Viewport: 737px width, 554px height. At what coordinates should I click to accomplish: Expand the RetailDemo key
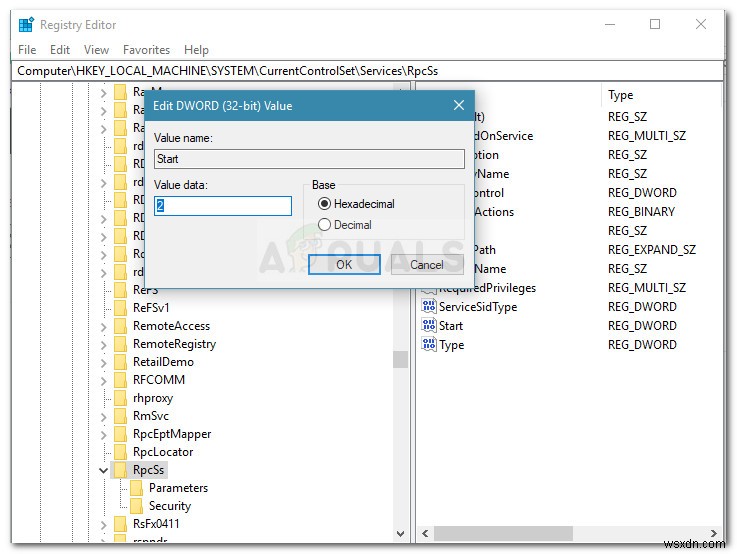pyautogui.click(x=103, y=362)
